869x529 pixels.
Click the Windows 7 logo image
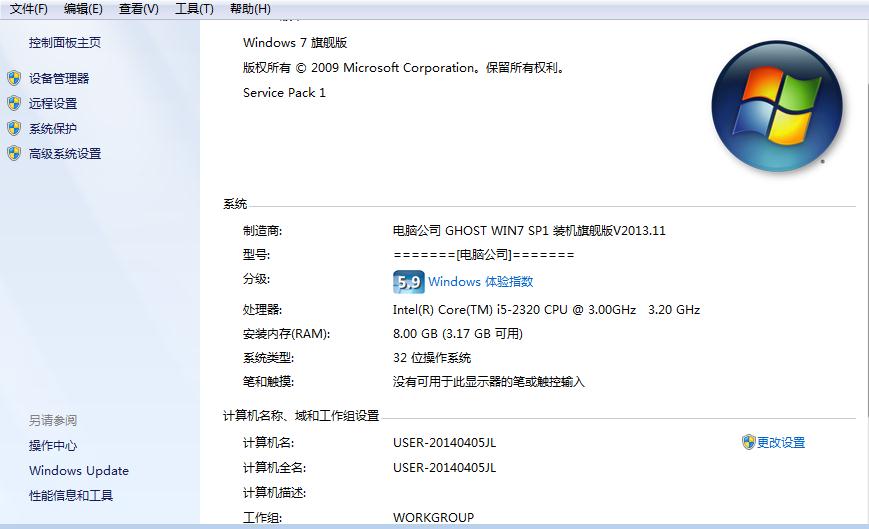click(777, 106)
